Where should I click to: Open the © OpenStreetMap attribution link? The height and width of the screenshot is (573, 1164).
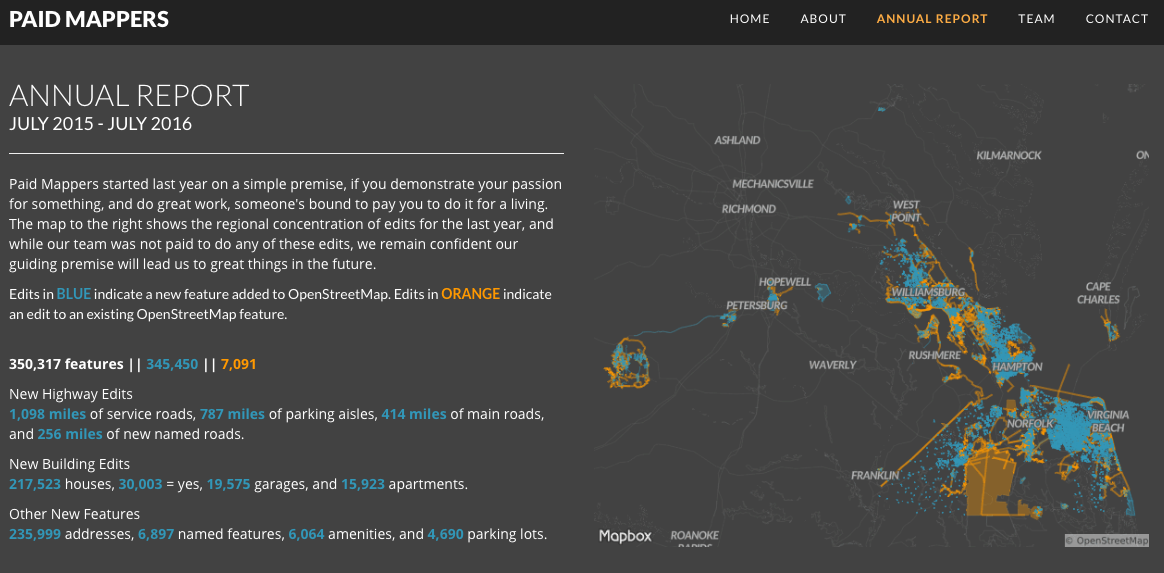click(1107, 540)
